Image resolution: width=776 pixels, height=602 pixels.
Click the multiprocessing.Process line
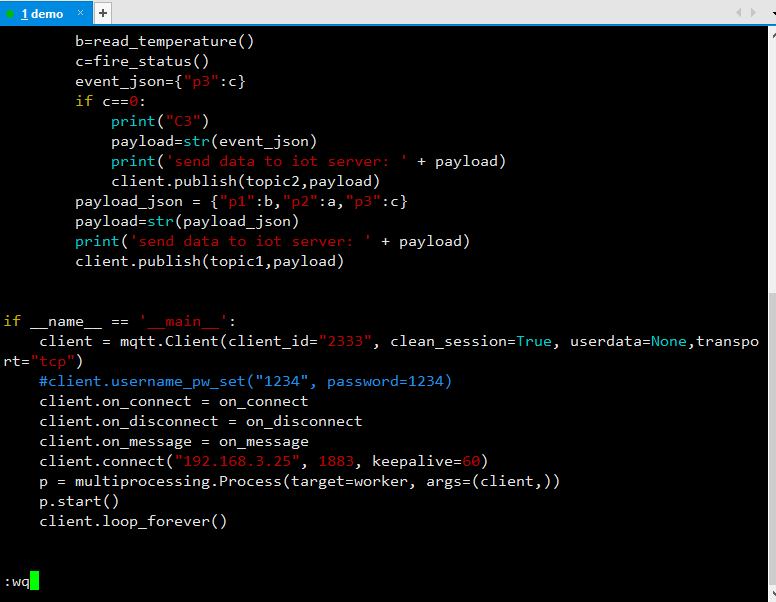click(299, 481)
